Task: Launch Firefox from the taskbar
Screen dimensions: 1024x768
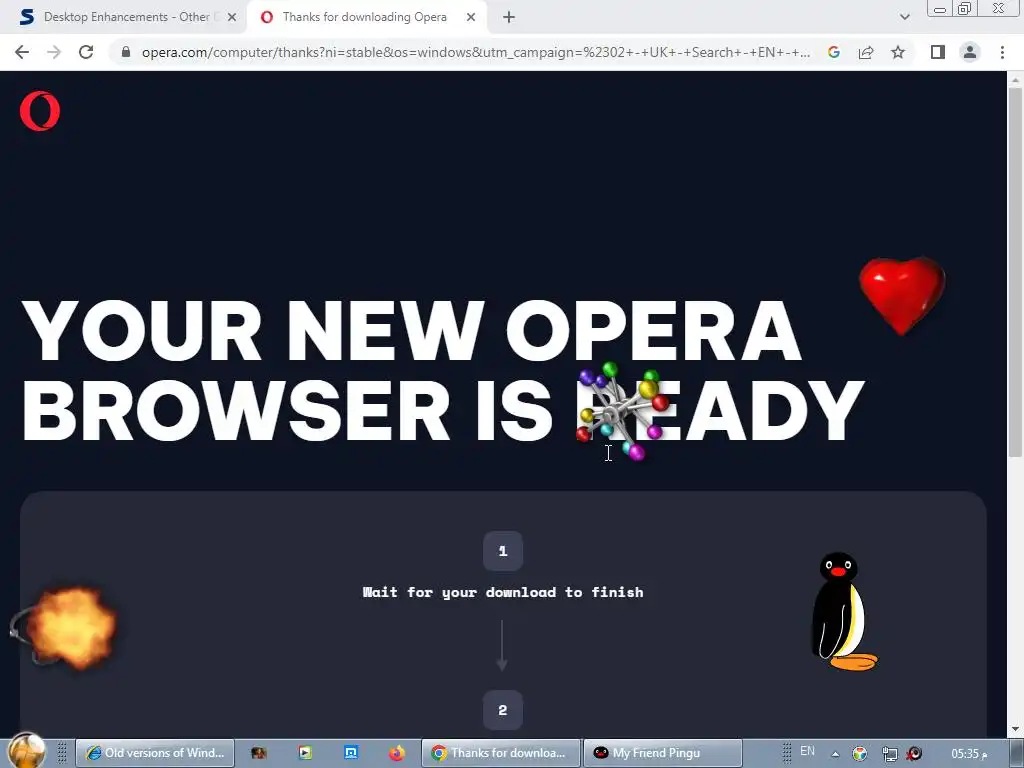Action: (x=396, y=753)
